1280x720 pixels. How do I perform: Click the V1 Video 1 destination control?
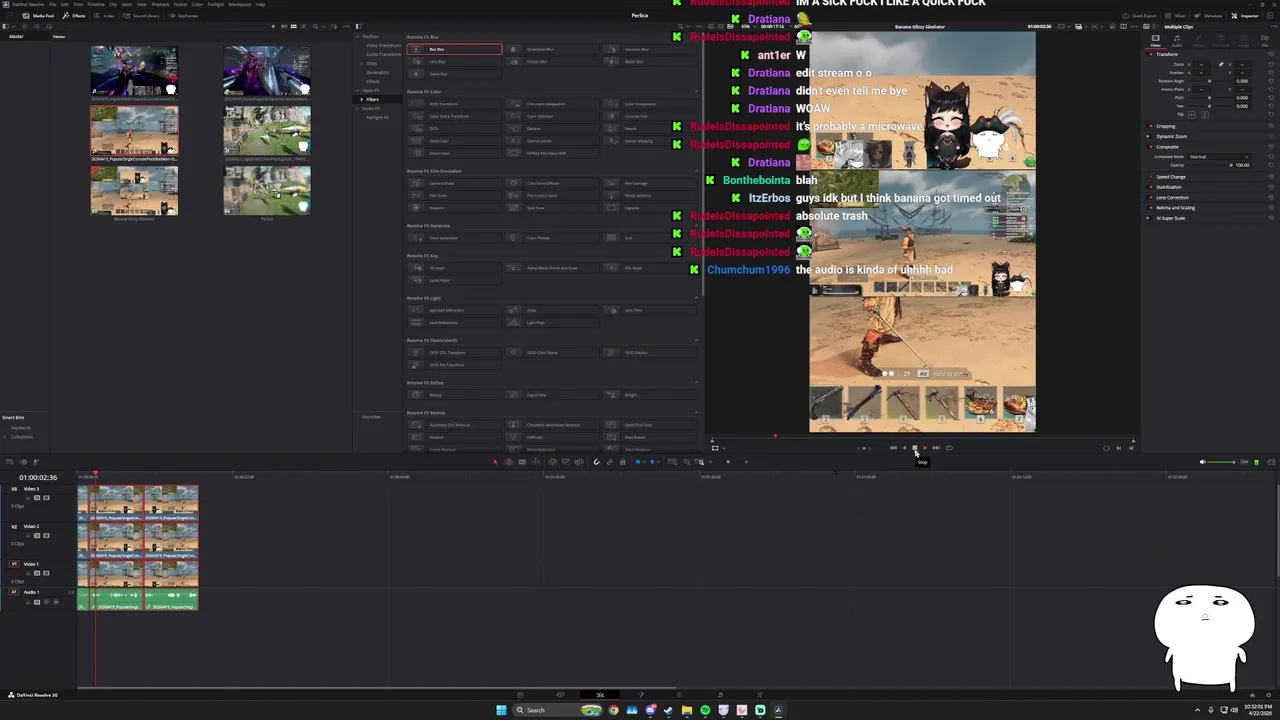tap(14, 564)
